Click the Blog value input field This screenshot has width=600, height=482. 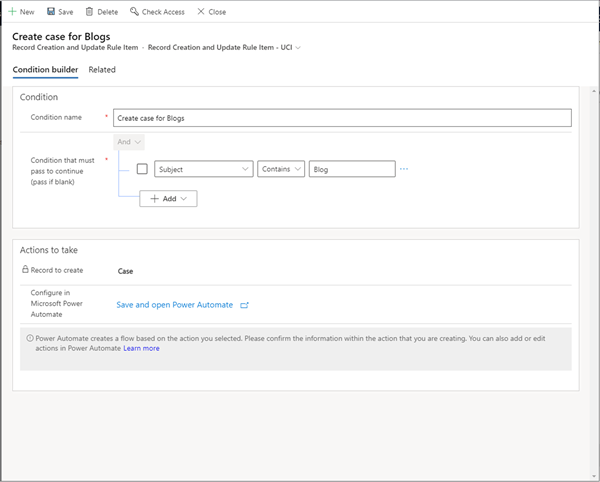352,169
